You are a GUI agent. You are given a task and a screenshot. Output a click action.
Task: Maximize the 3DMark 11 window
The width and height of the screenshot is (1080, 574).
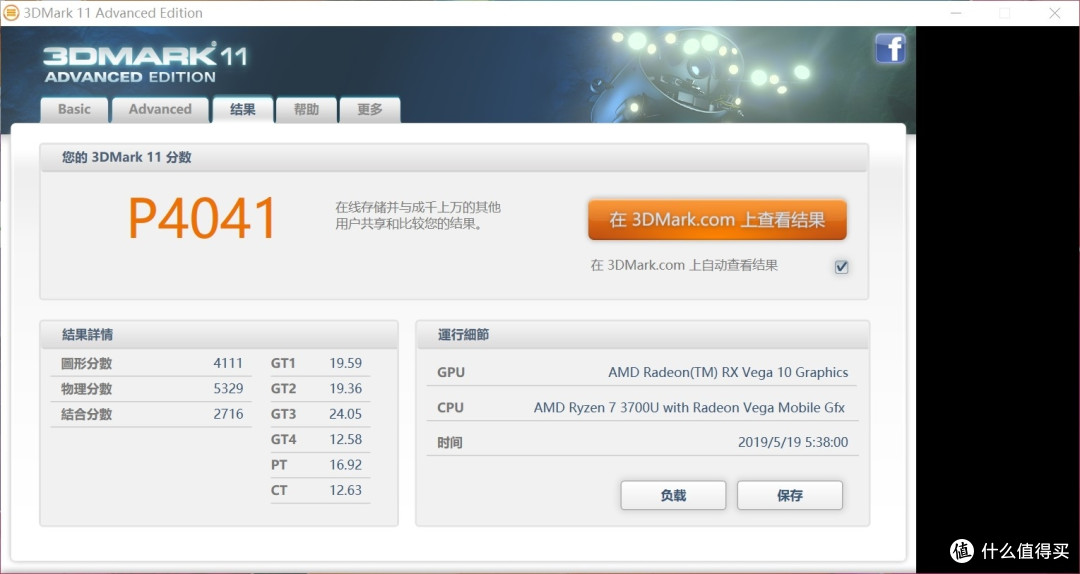tap(1004, 13)
